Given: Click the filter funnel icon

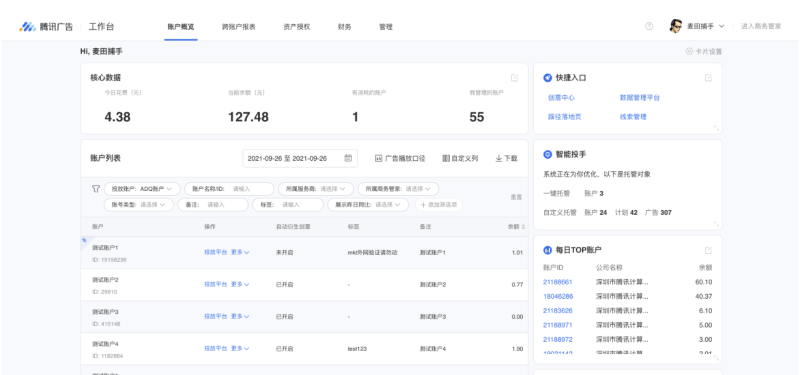Looking at the screenshot, I should click(x=95, y=189).
